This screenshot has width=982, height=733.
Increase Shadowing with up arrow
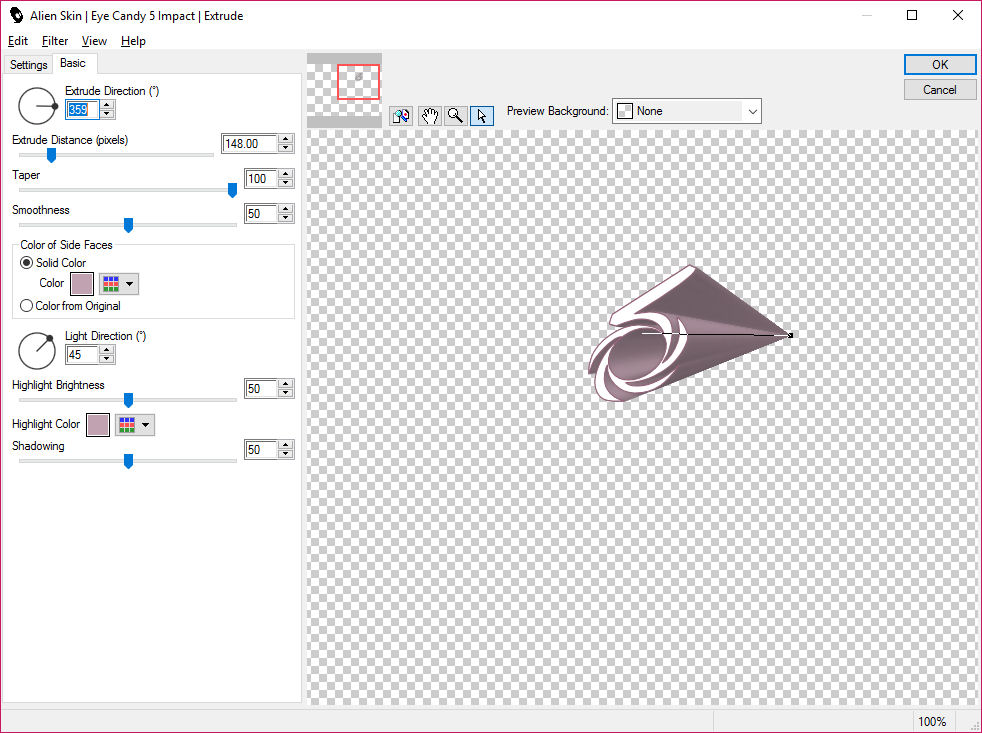point(286,445)
